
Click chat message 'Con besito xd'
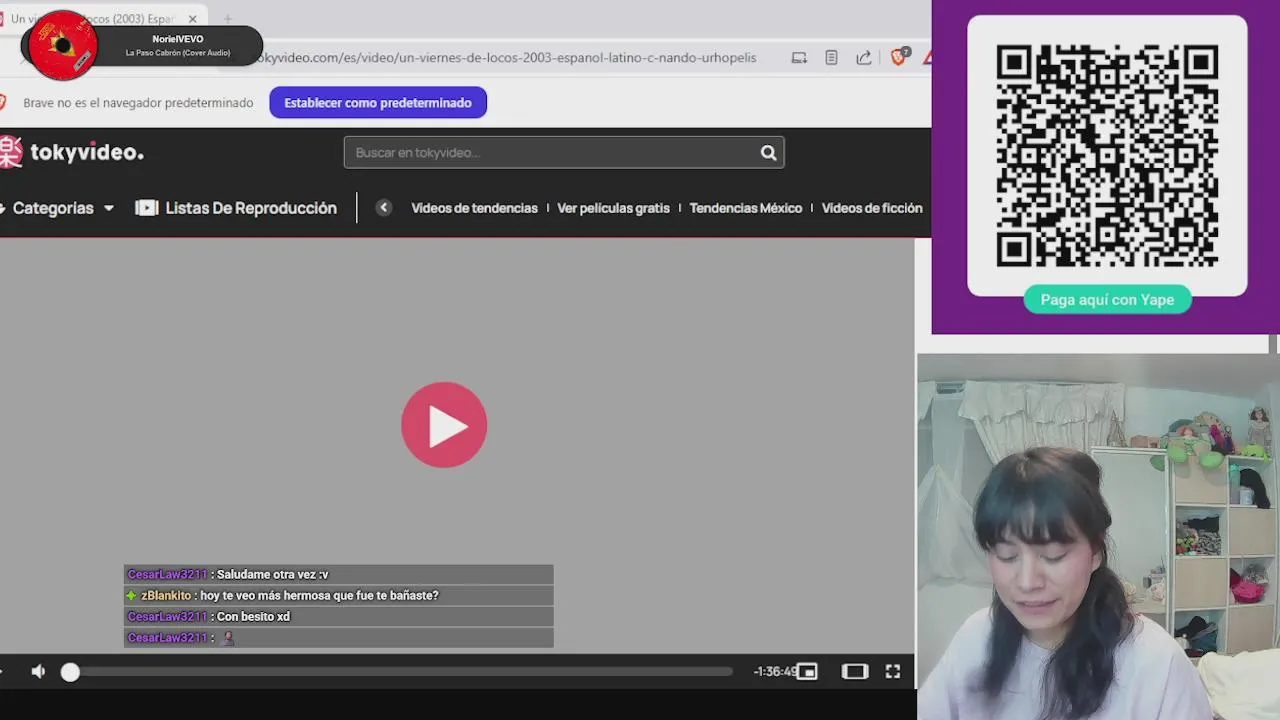253,617
